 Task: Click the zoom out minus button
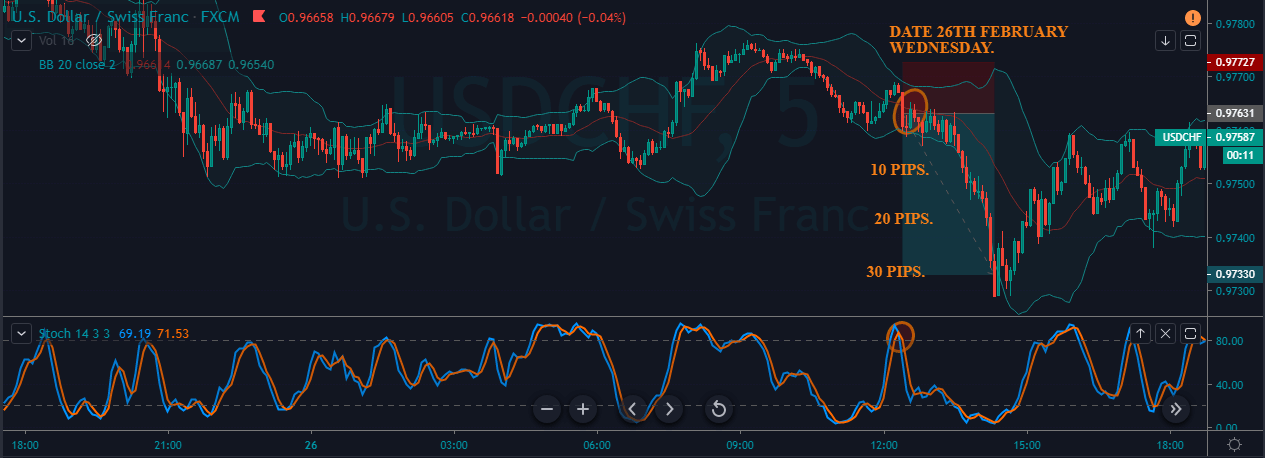pos(547,408)
